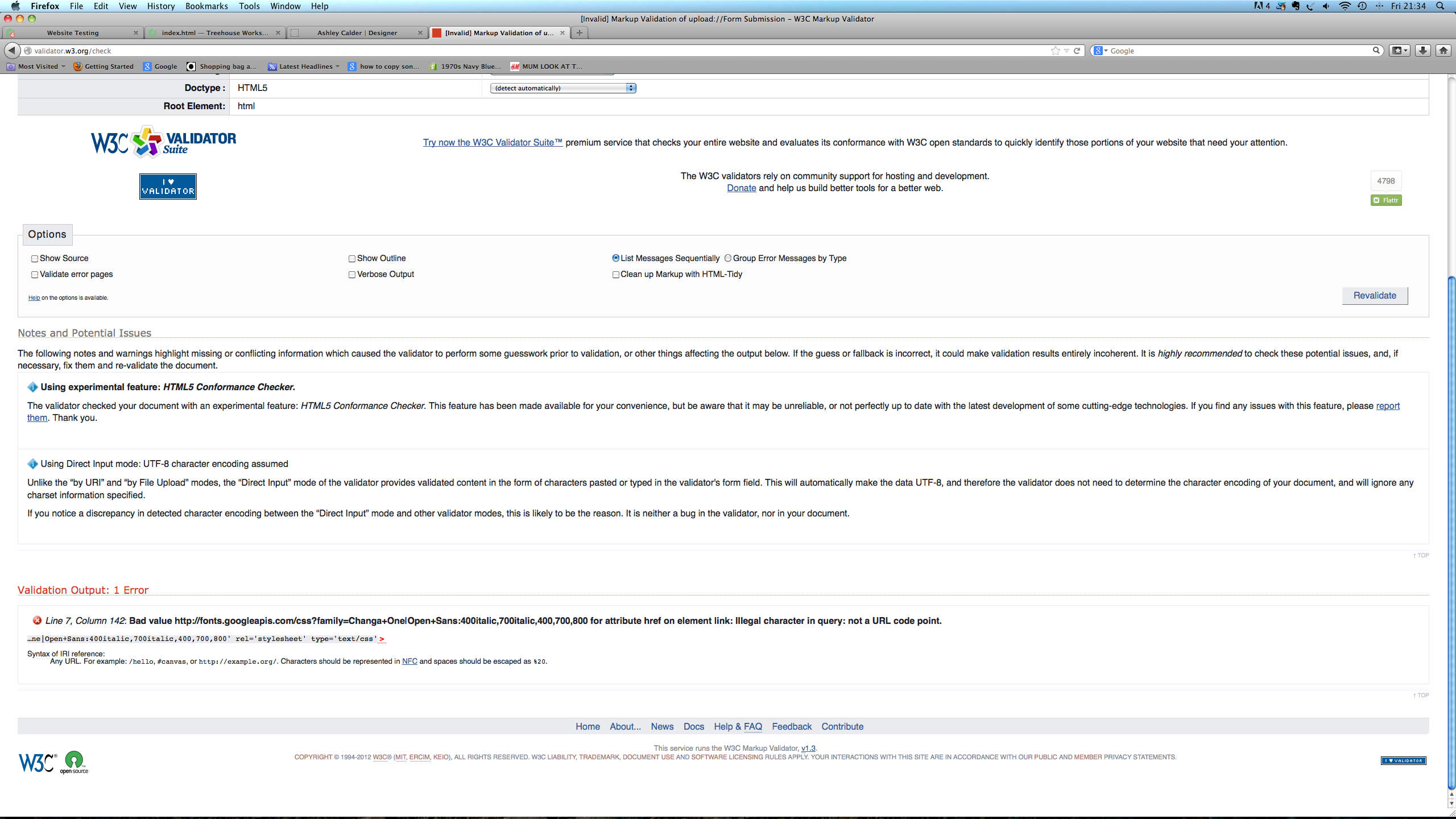Open the new tab plus button
Image resolution: width=1456 pixels, height=819 pixels.
click(579, 33)
